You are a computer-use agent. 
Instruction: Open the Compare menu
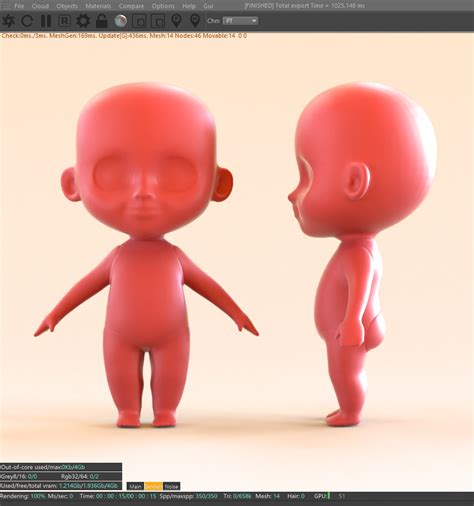[131, 6]
